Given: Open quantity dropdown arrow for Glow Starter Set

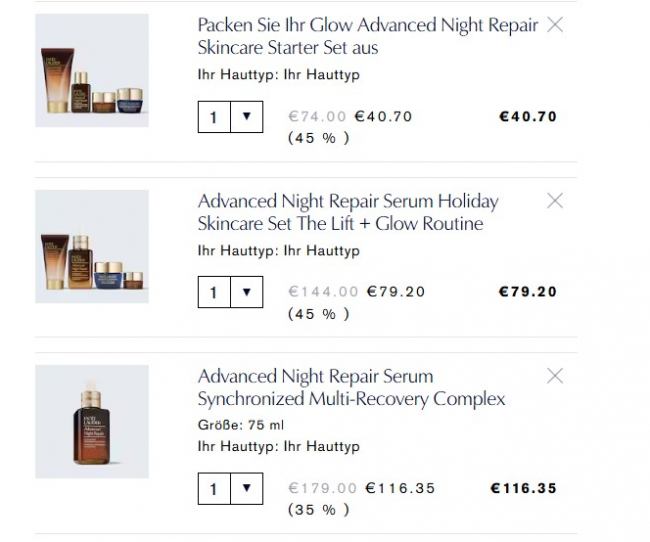Looking at the screenshot, I should point(246,117).
